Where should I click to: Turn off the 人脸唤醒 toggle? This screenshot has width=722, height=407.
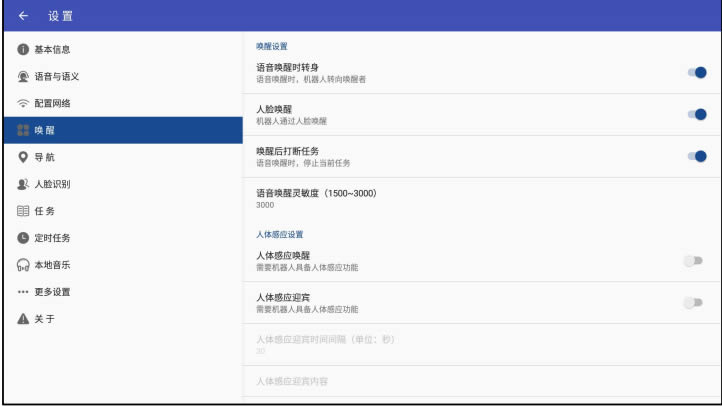[x=696, y=114]
